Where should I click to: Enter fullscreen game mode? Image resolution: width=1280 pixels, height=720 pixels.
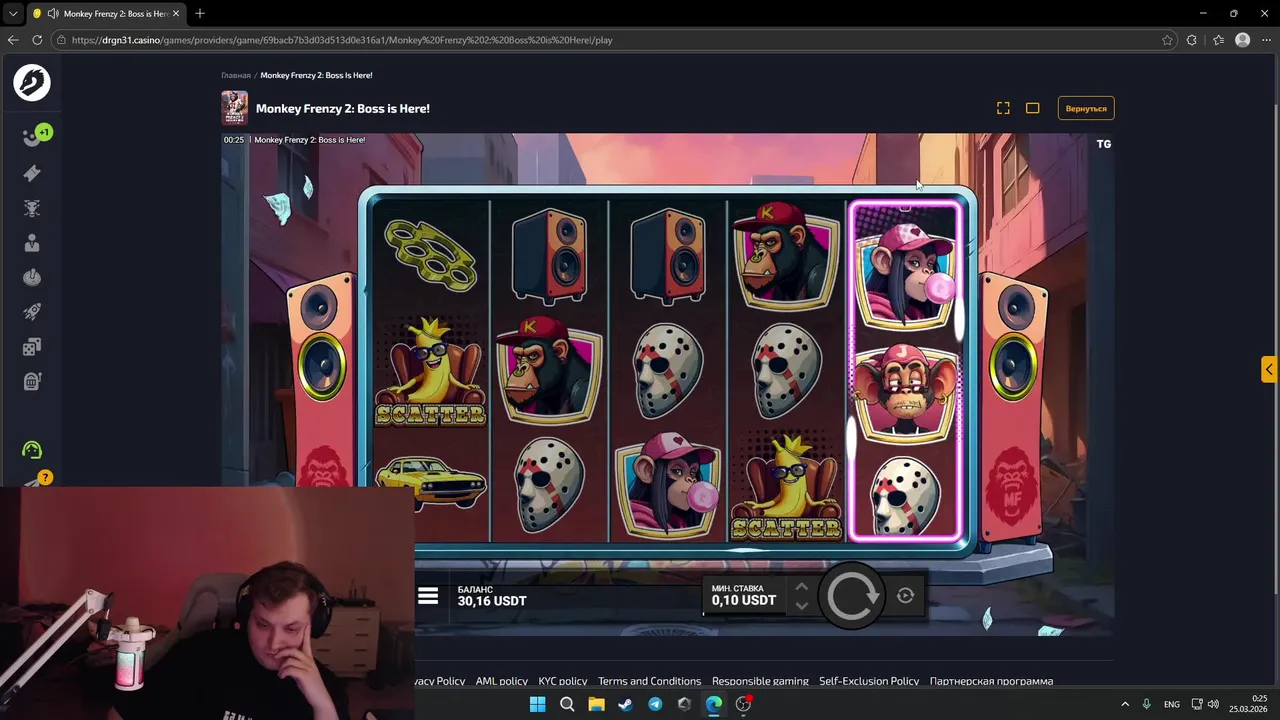tap(1003, 108)
